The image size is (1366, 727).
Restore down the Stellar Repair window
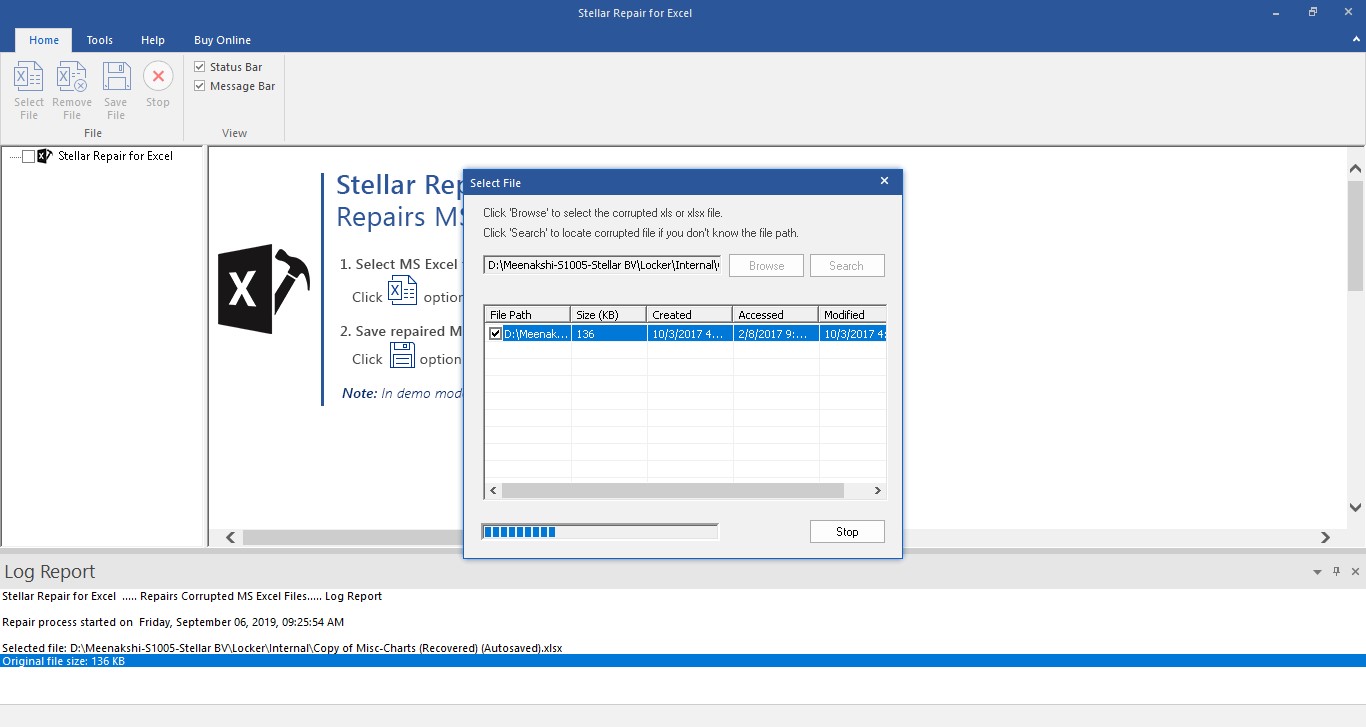coord(1313,13)
